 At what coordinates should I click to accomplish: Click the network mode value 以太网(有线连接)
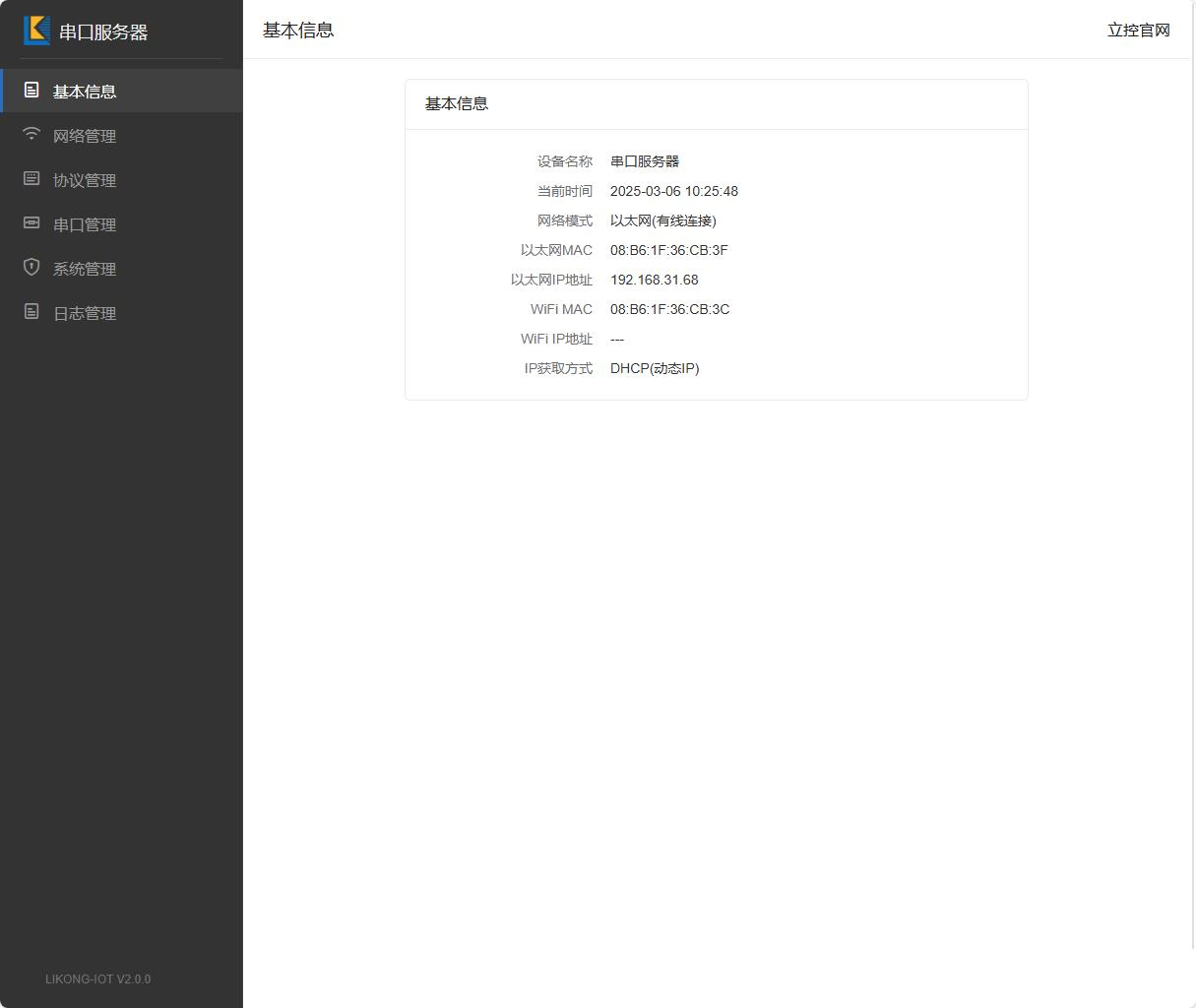(663, 220)
